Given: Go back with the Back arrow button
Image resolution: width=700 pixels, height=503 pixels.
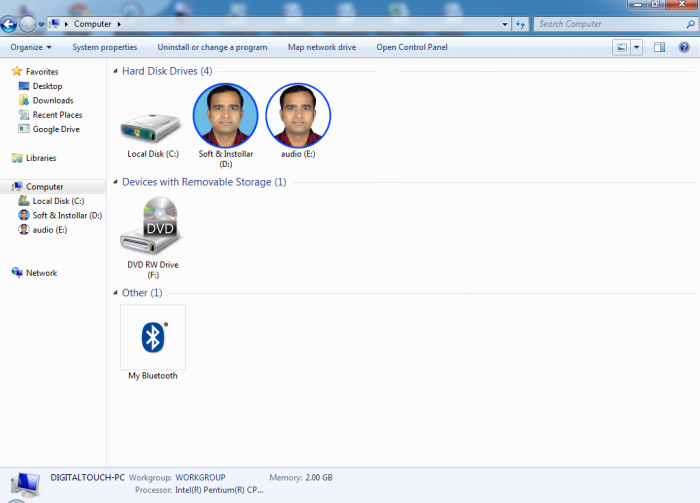Looking at the screenshot, I should pos(8,24).
